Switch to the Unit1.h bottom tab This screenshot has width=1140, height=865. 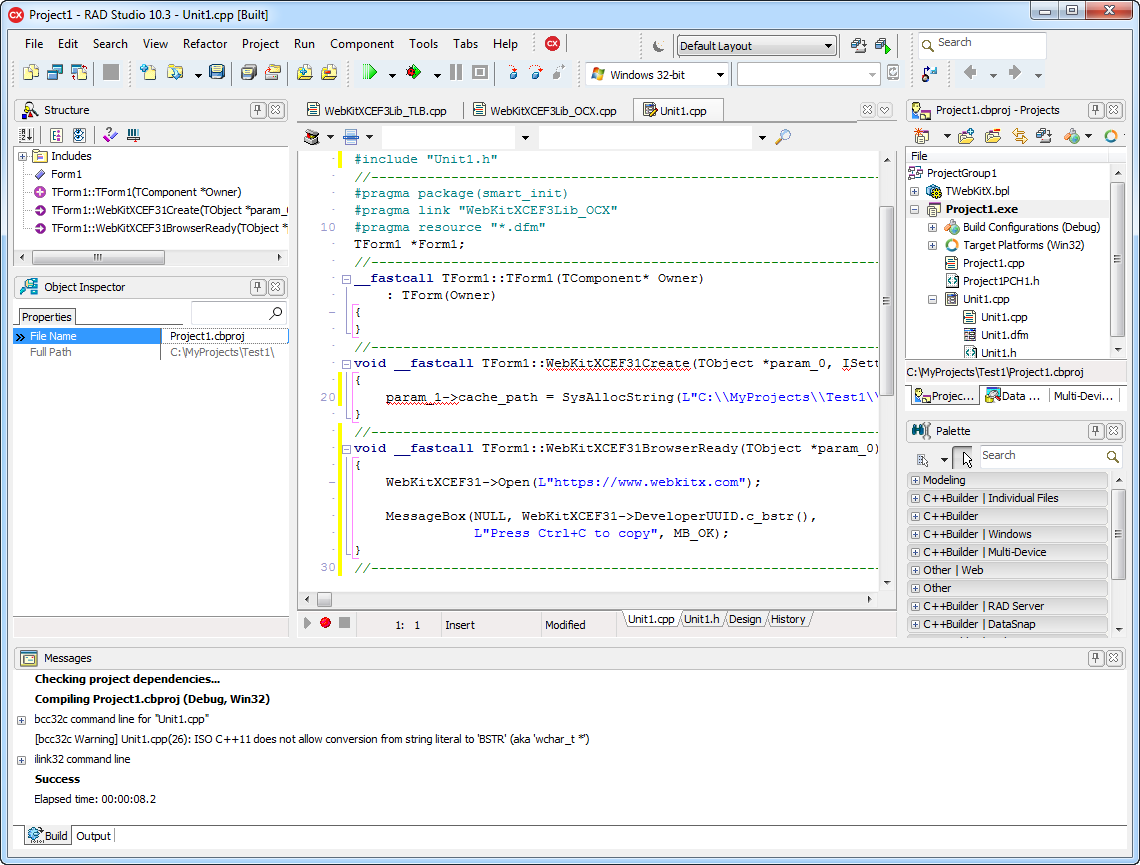coord(701,619)
